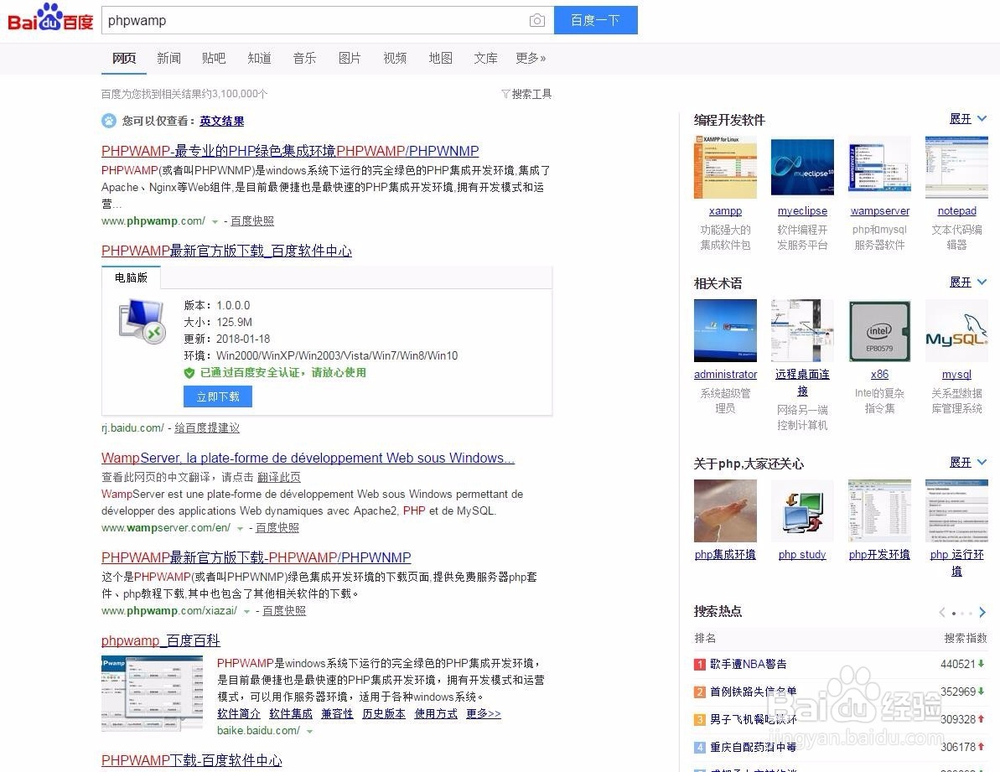The width and height of the screenshot is (1000, 772).
Task: Select the 网页 tab
Action: click(124, 58)
